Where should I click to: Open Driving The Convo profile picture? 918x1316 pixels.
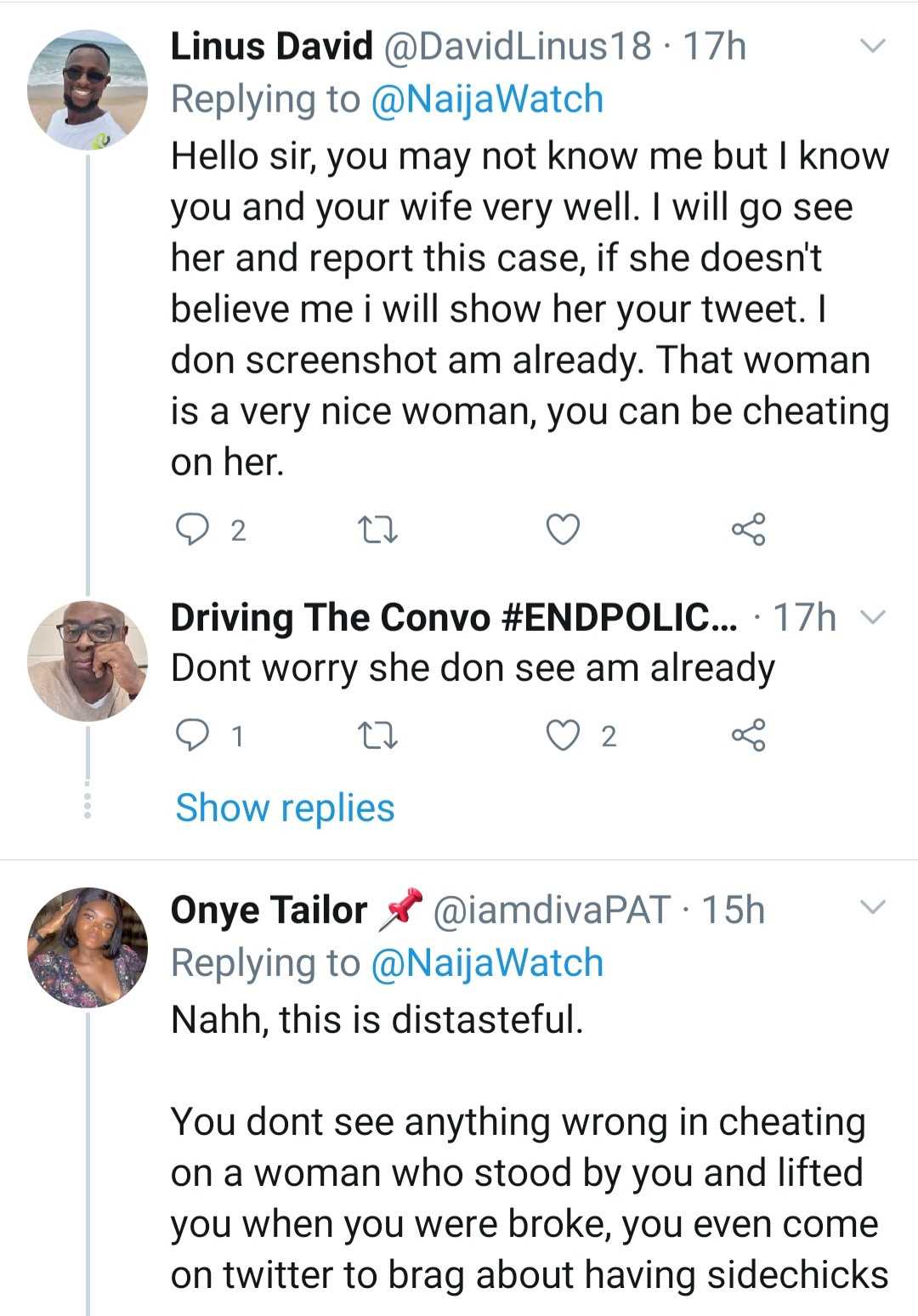click(87, 661)
